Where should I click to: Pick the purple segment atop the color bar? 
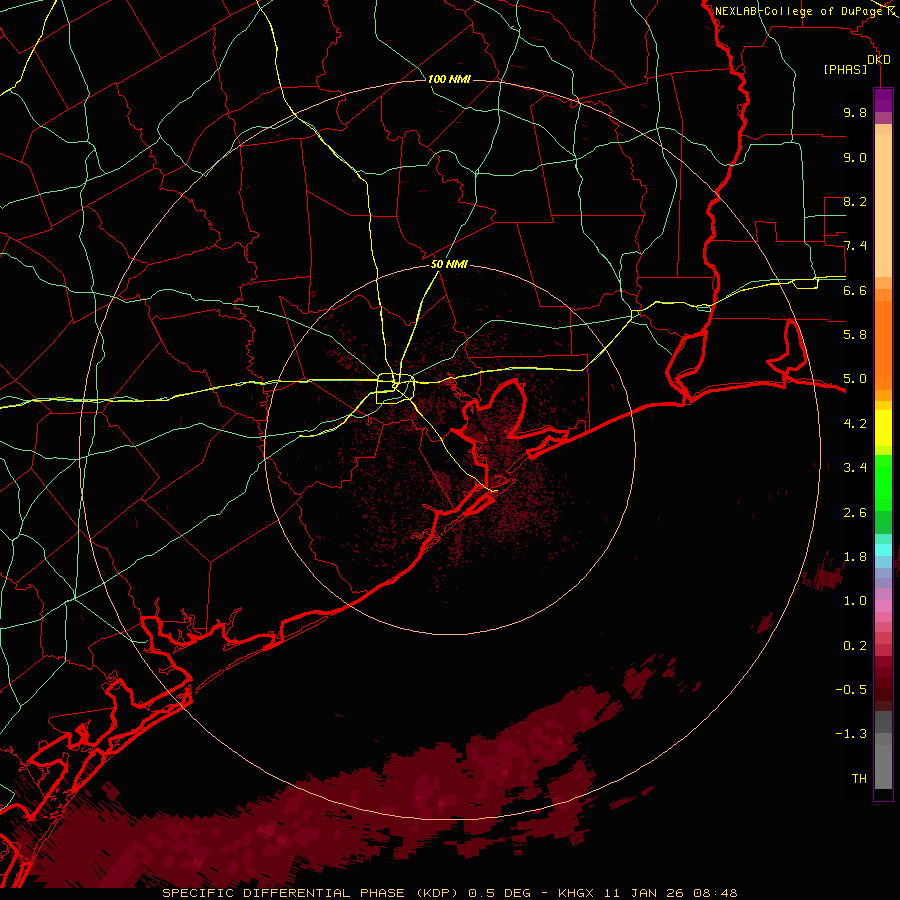883,100
